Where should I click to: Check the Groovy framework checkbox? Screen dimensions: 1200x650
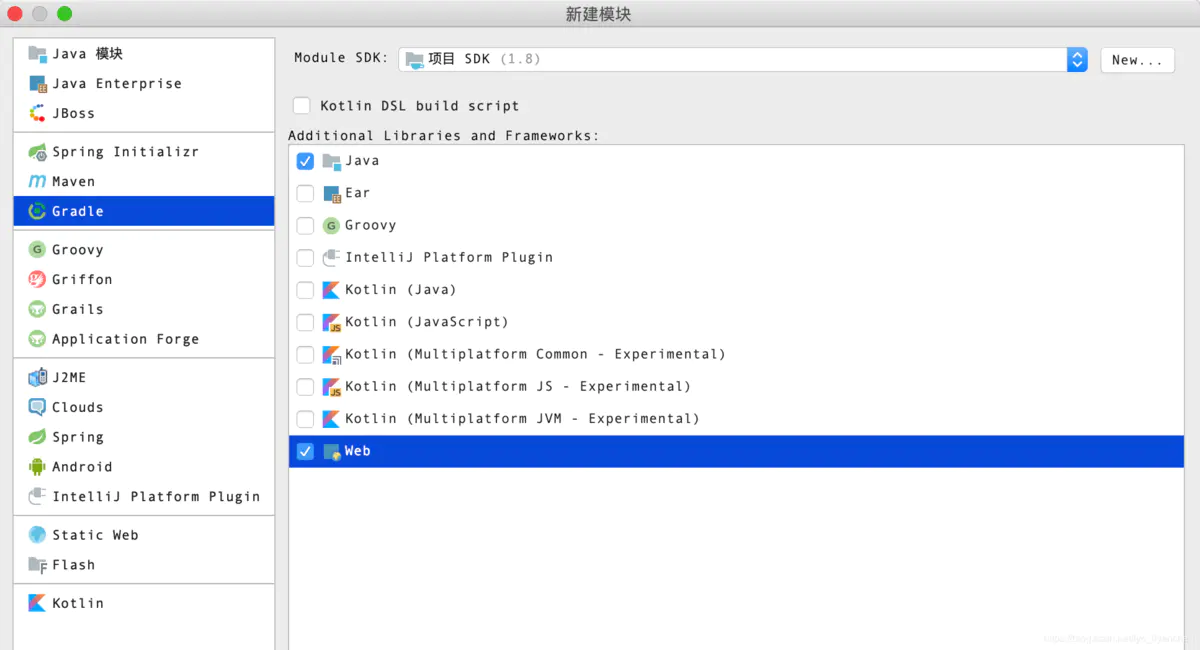(x=305, y=226)
